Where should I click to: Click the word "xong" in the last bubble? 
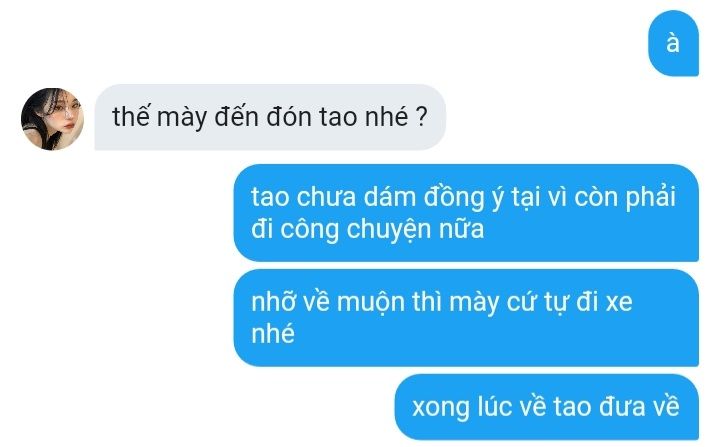click(441, 408)
